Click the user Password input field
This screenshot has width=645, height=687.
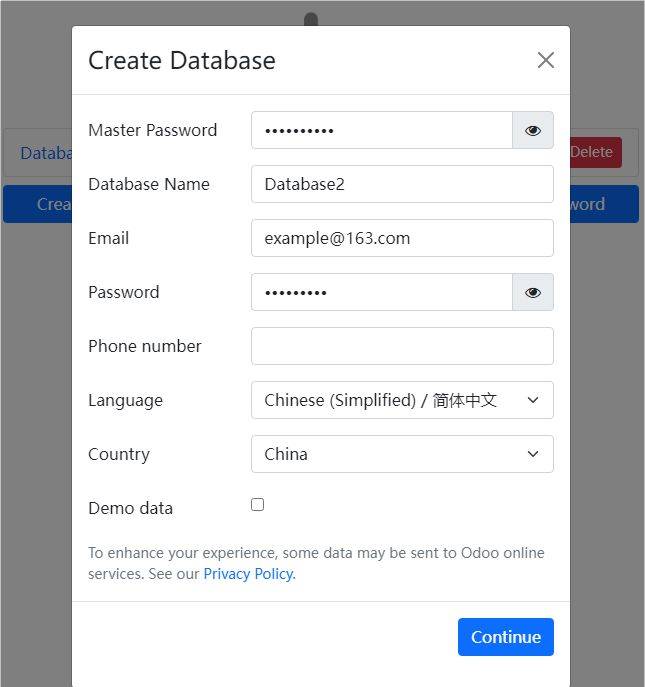pyautogui.click(x=381, y=292)
